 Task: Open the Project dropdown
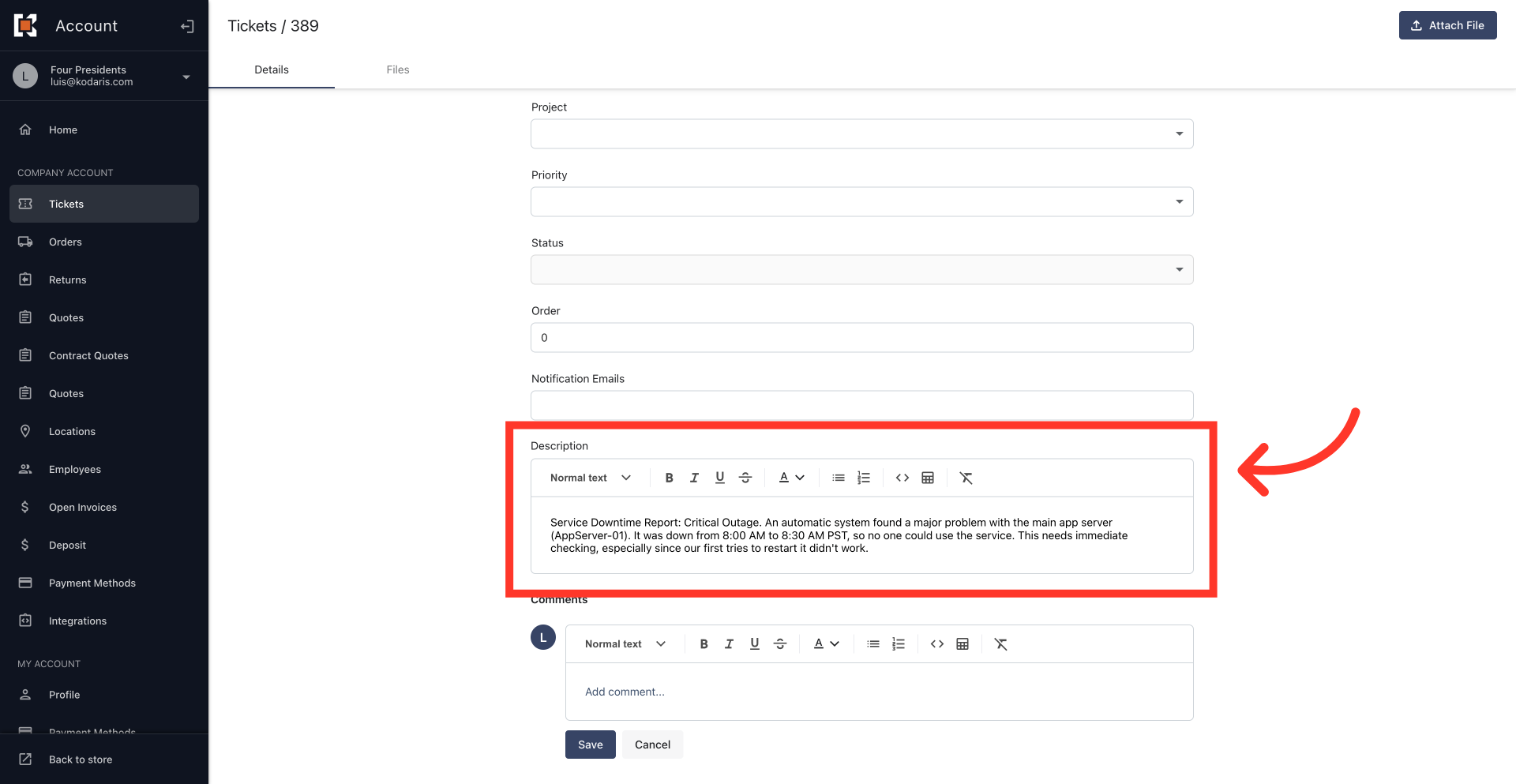861,134
